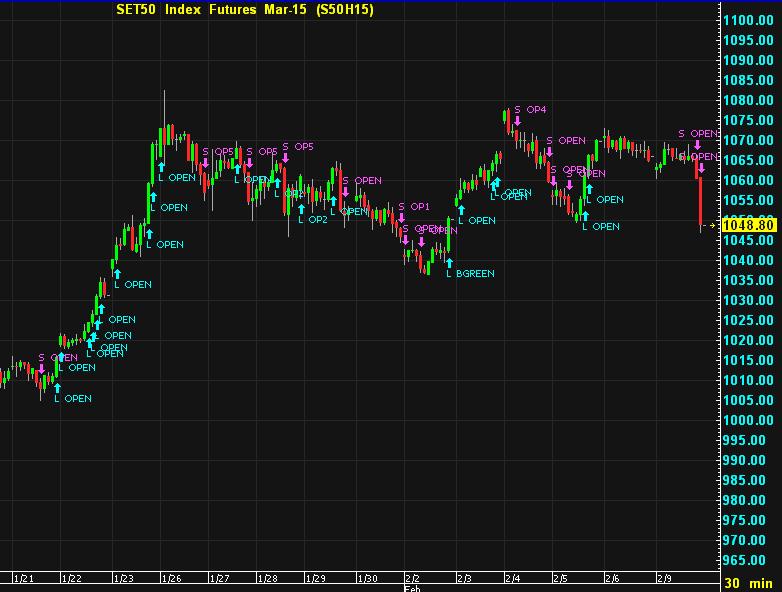Click the 2/4 date marker on axis

pos(512,578)
